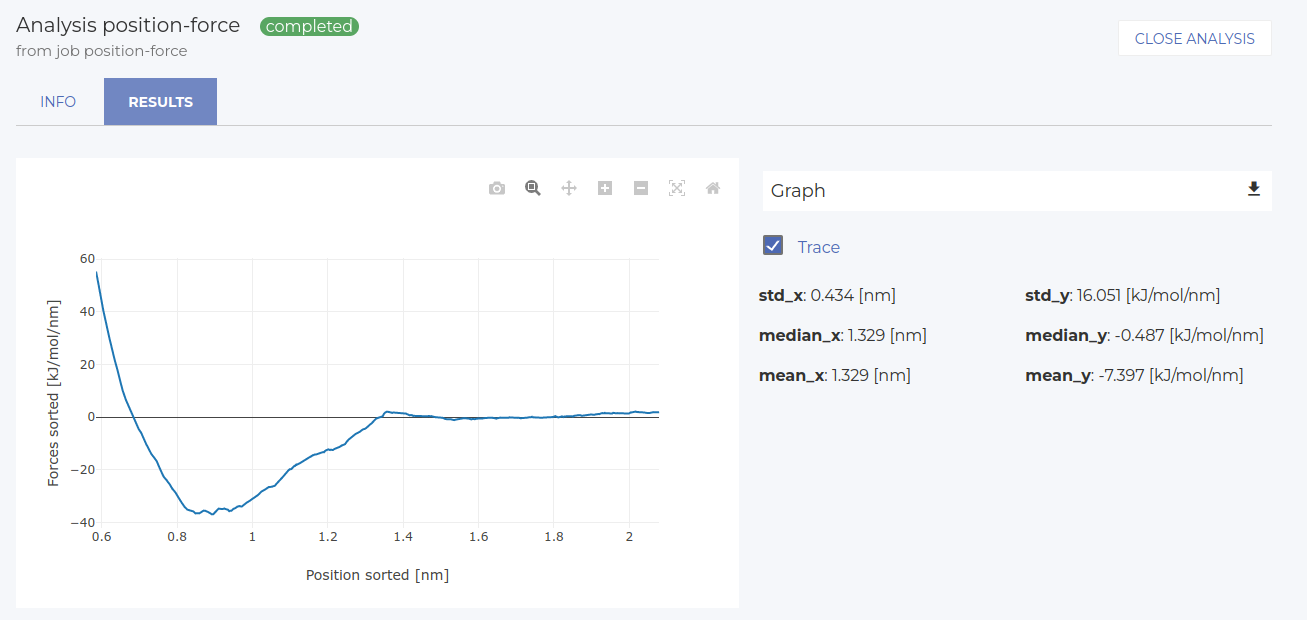The width and height of the screenshot is (1307, 620).
Task: Click the mean_y statistic value
Action: [x=1195, y=375]
